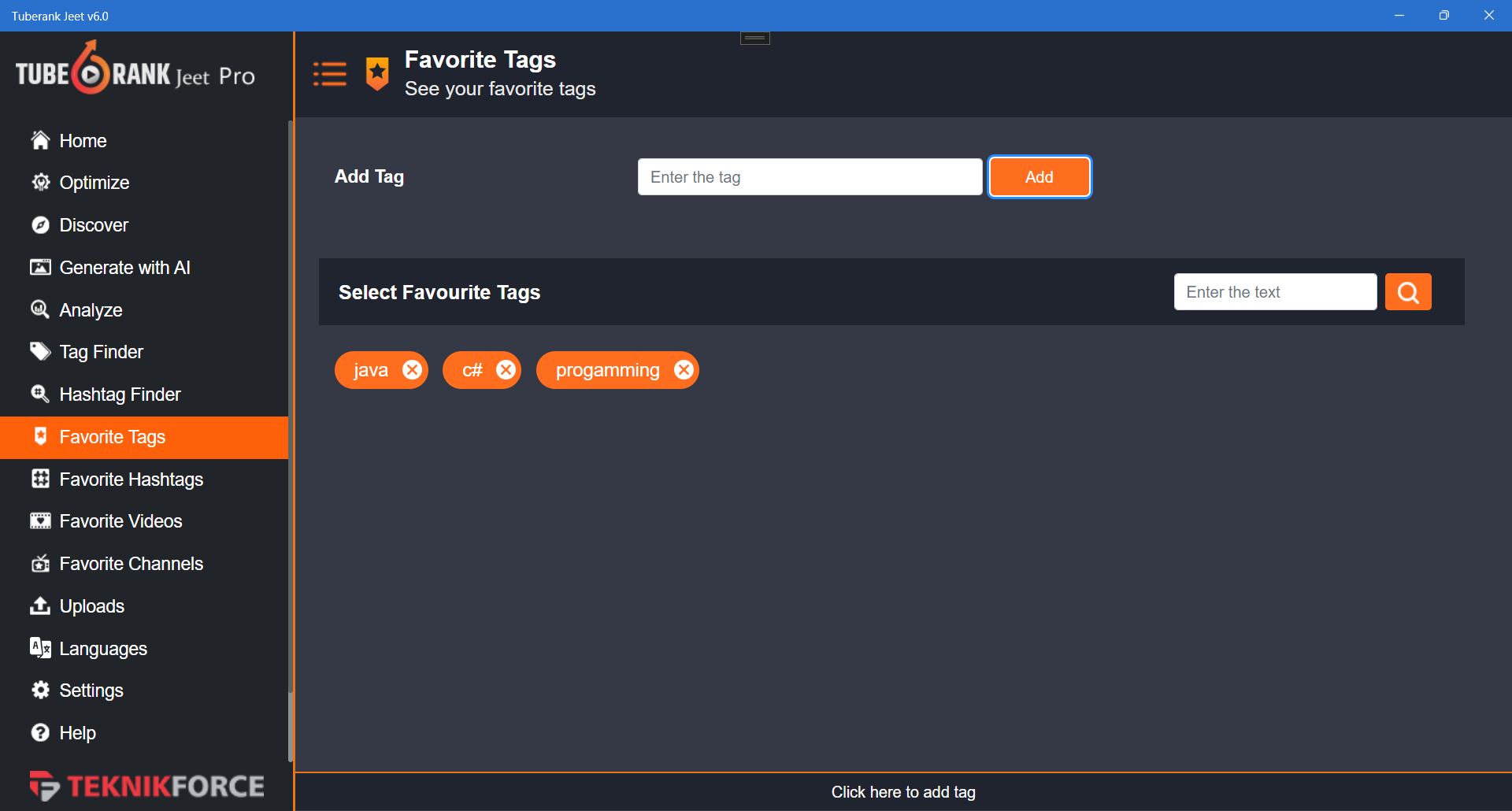Screen dimensions: 1512x811
Task: Click the orange Add button
Action: click(x=1039, y=177)
